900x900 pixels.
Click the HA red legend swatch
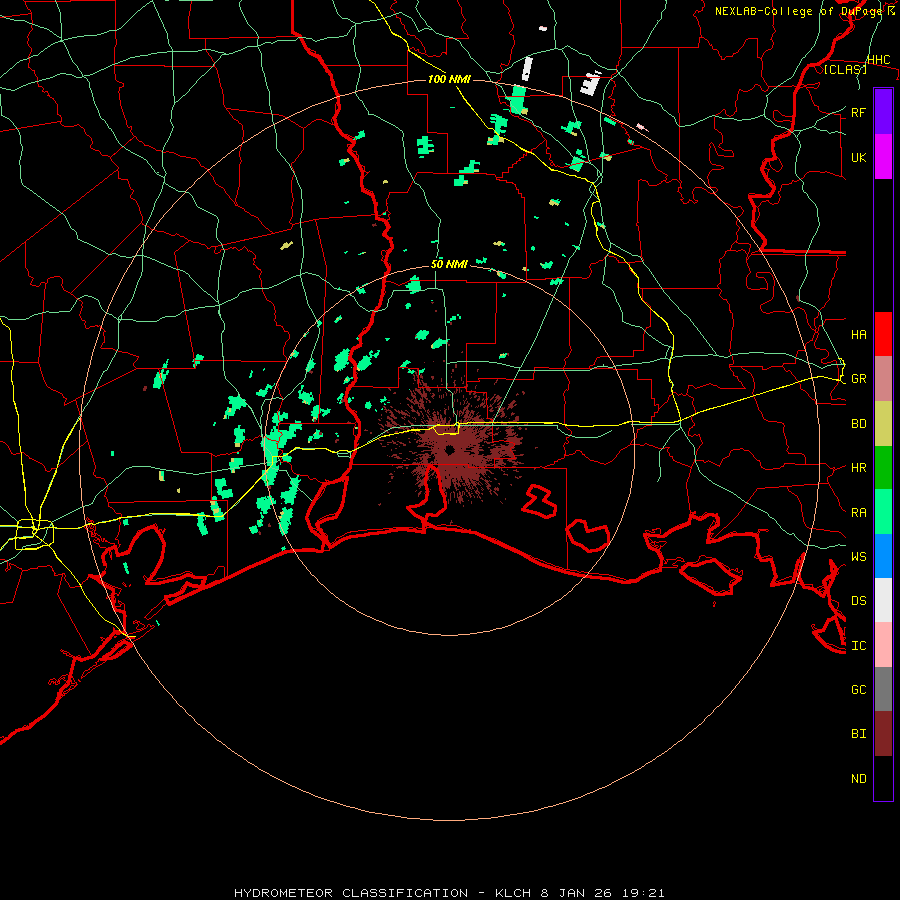click(x=883, y=334)
